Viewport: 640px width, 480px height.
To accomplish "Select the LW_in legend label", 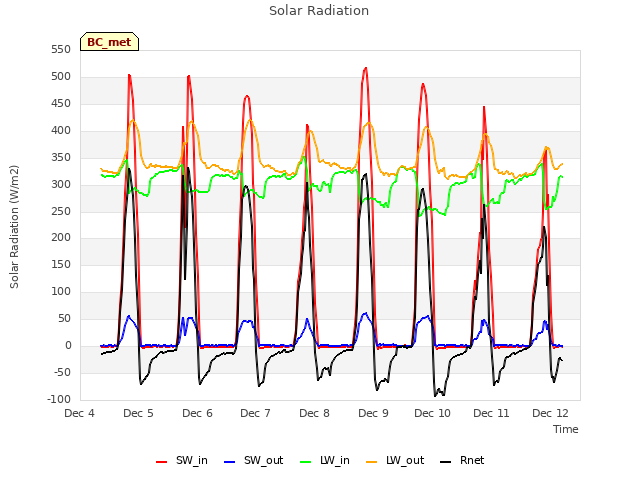I will point(335,460).
